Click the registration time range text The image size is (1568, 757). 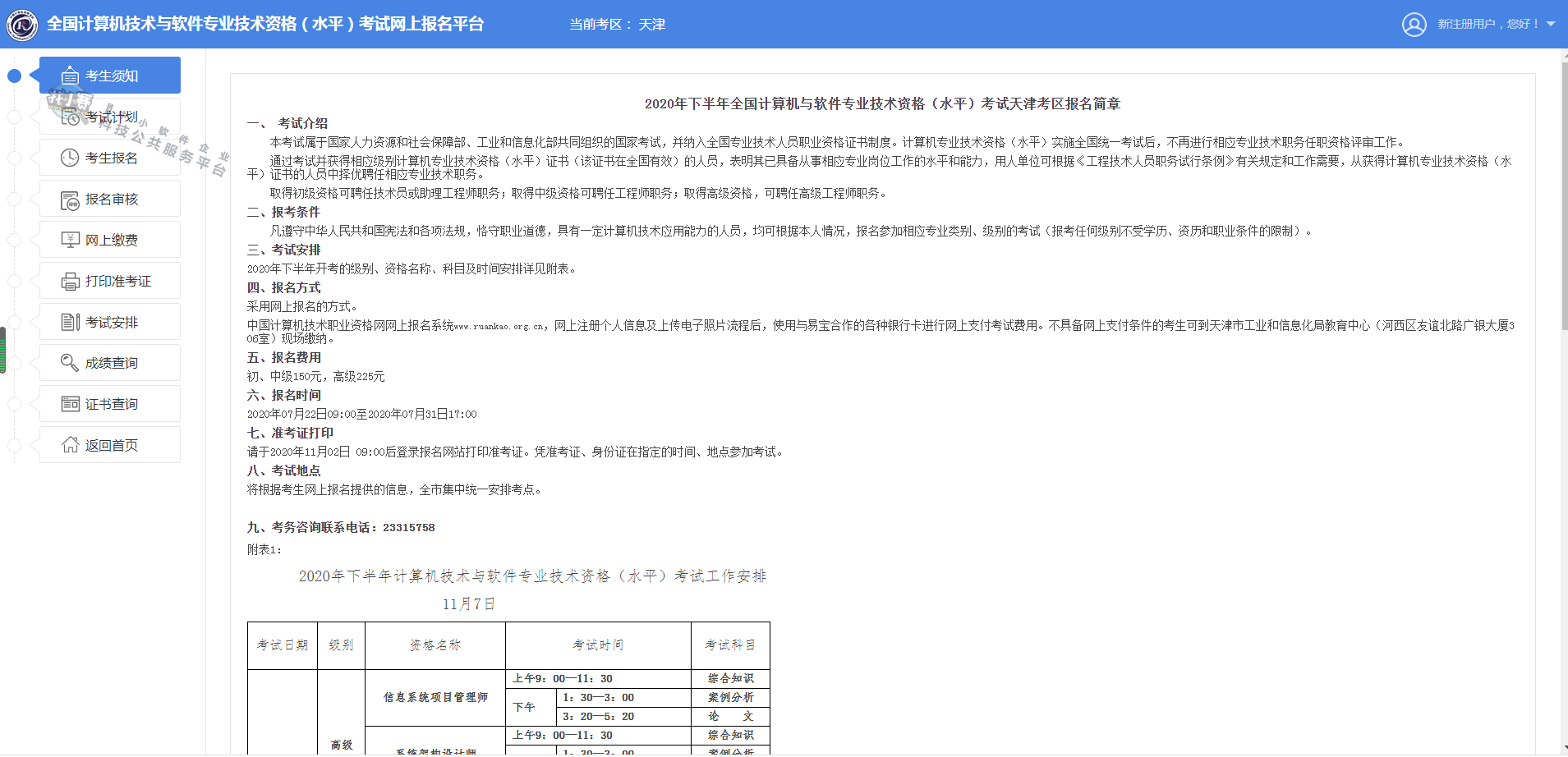[x=361, y=414]
